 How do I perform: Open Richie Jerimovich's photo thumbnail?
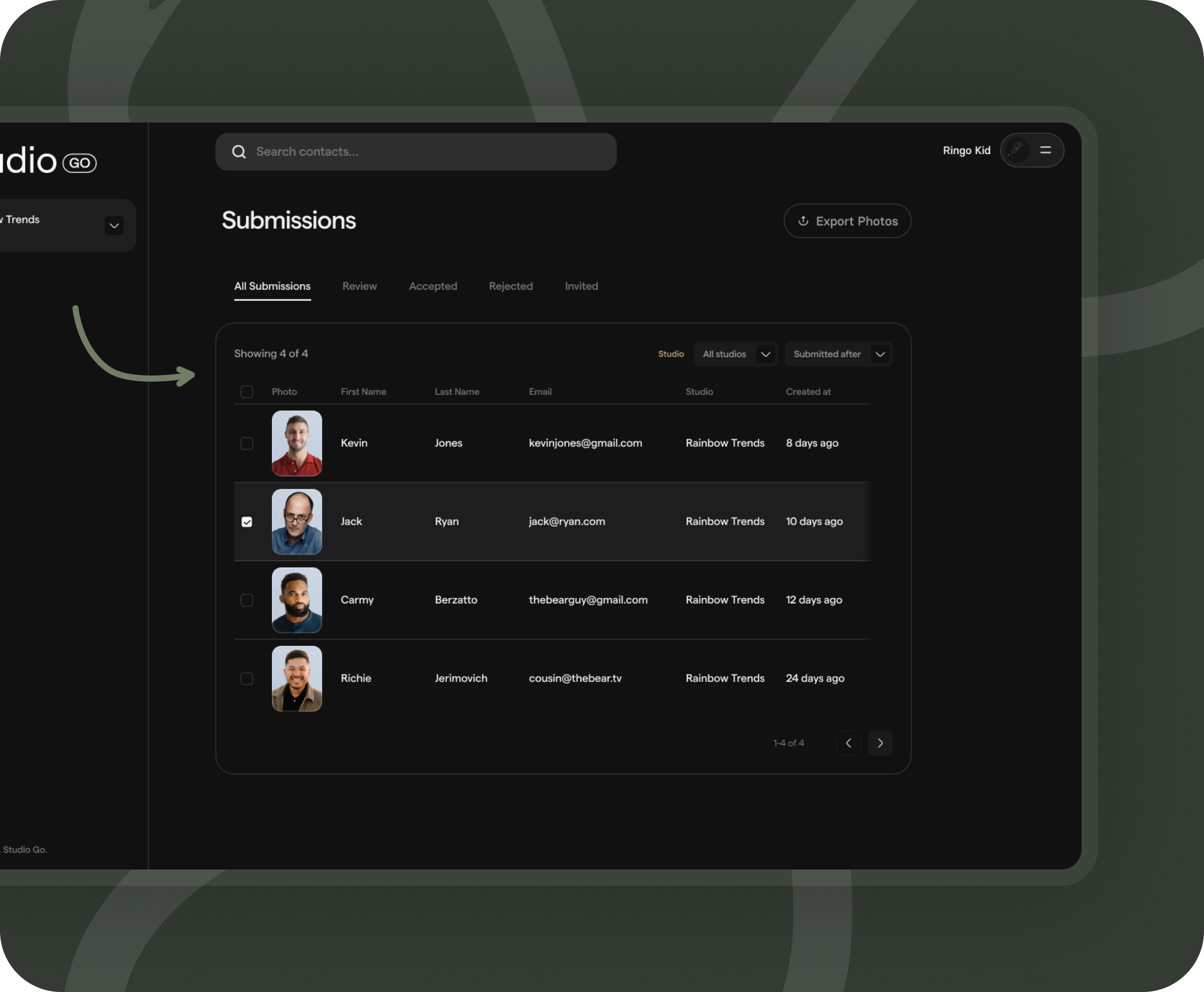pyautogui.click(x=296, y=678)
